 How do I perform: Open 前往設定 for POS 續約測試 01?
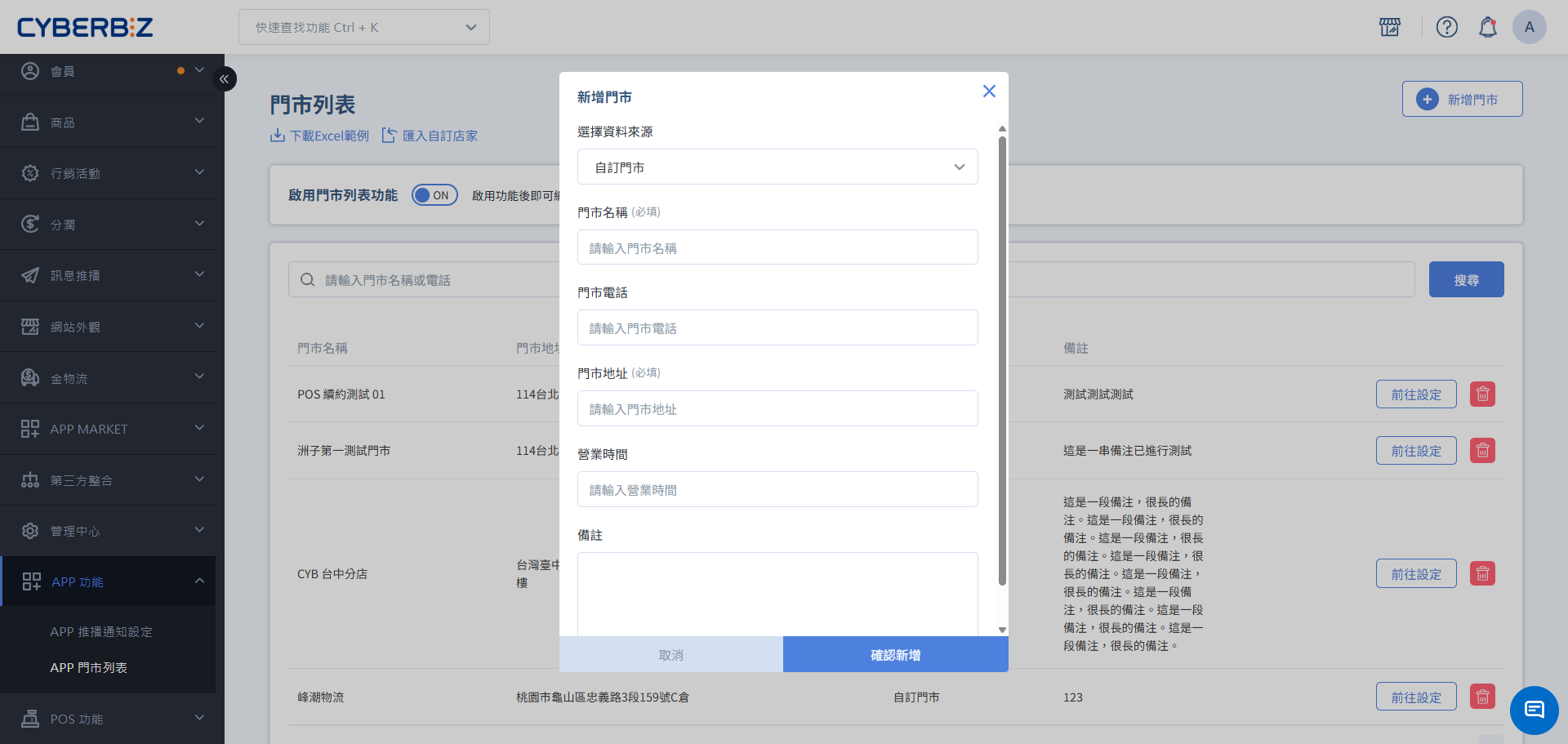(x=1416, y=394)
